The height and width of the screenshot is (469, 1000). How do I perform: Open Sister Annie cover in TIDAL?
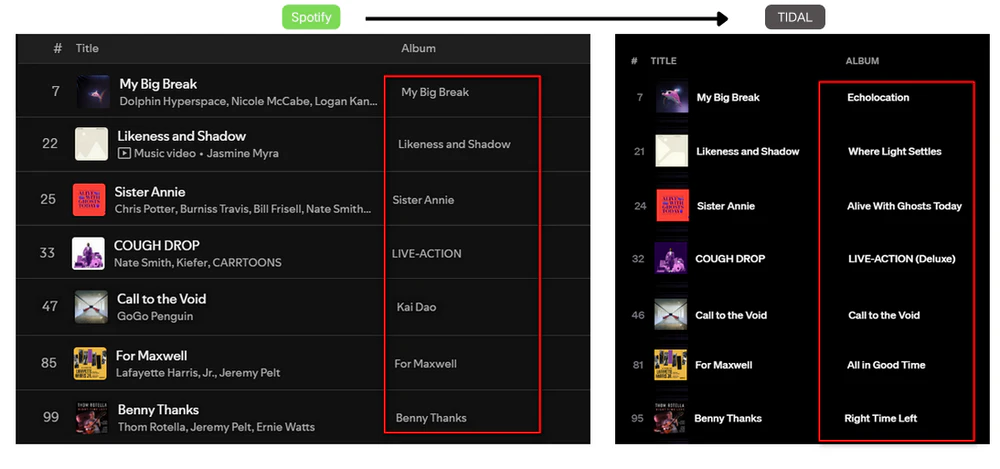click(673, 205)
